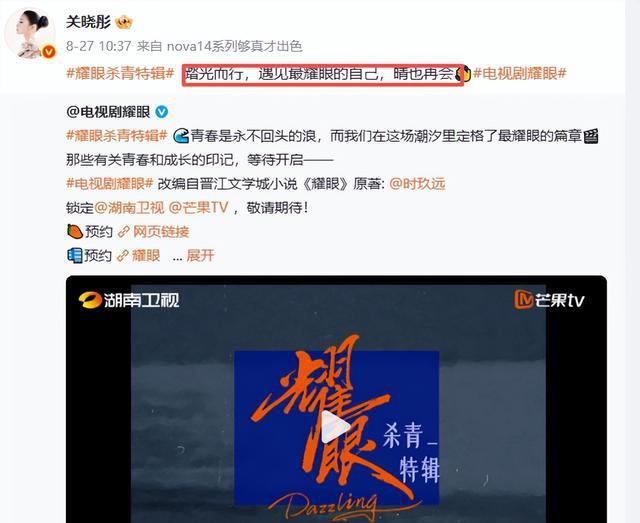Click the blue verified badge next to 电视剧耀眼
The height and width of the screenshot is (523, 640).
click(x=162, y=111)
